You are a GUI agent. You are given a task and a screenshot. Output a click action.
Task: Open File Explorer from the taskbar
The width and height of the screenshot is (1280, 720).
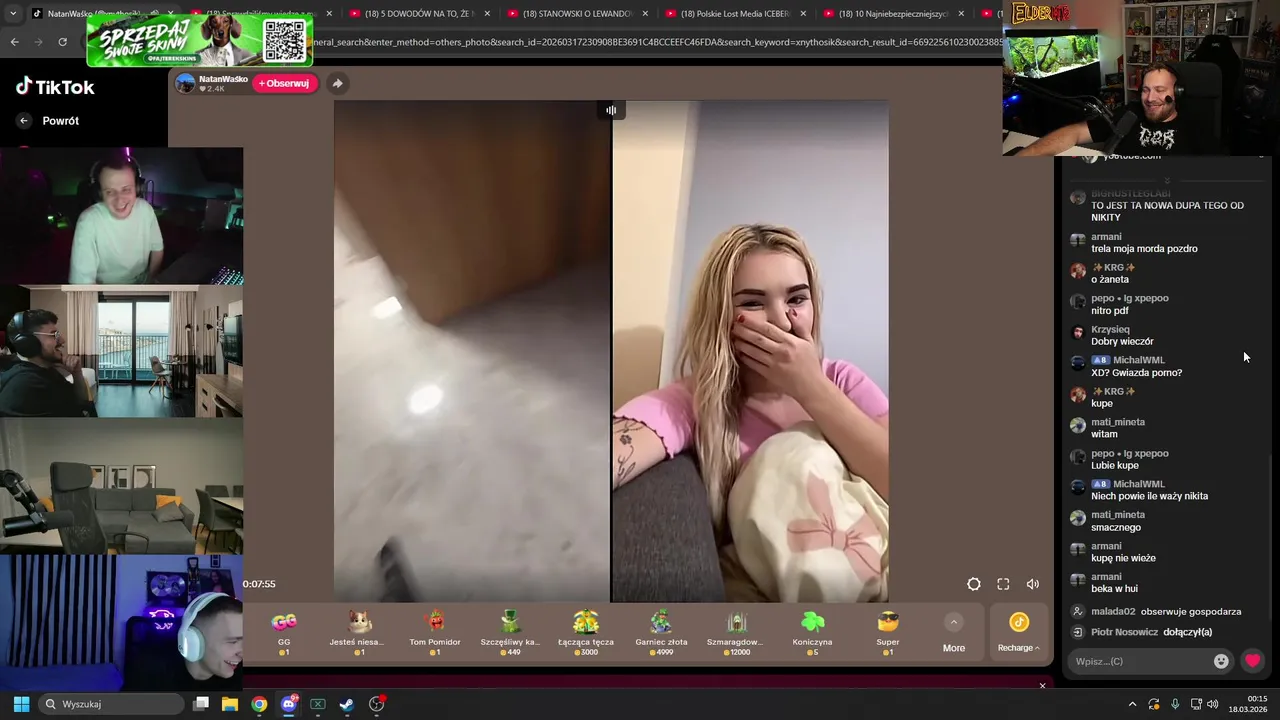(x=230, y=704)
